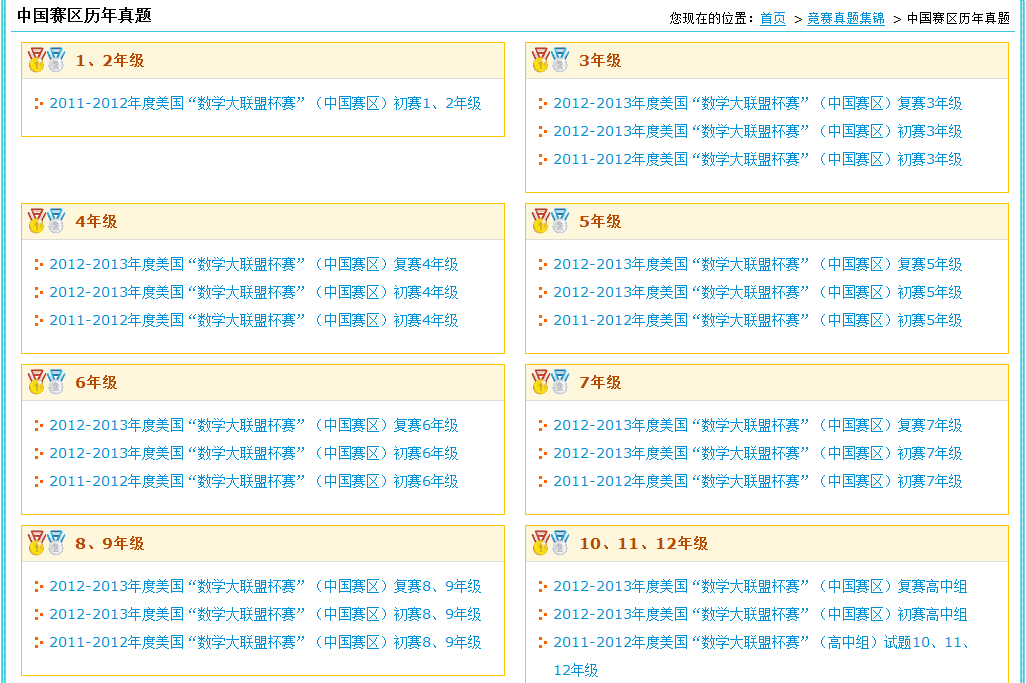Click the medal icon beside 7年级 heading

(550, 382)
